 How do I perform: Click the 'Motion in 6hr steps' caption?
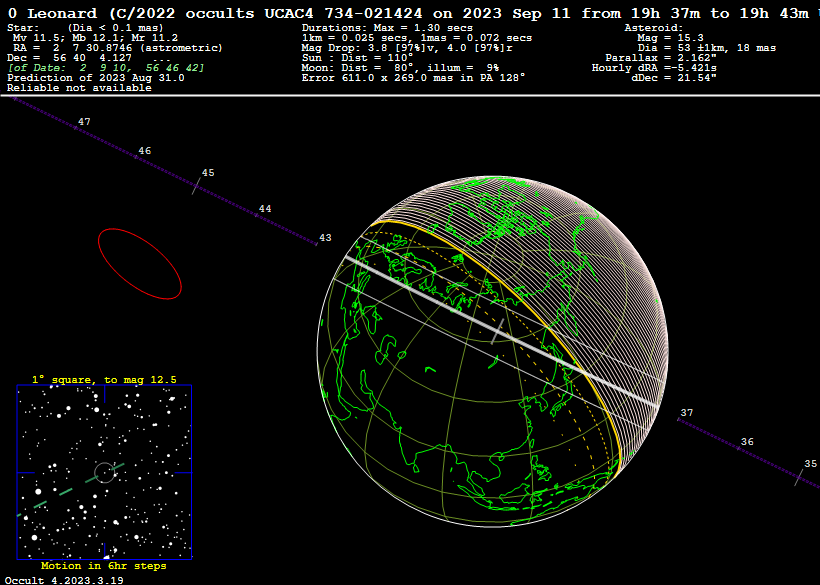click(x=104, y=566)
